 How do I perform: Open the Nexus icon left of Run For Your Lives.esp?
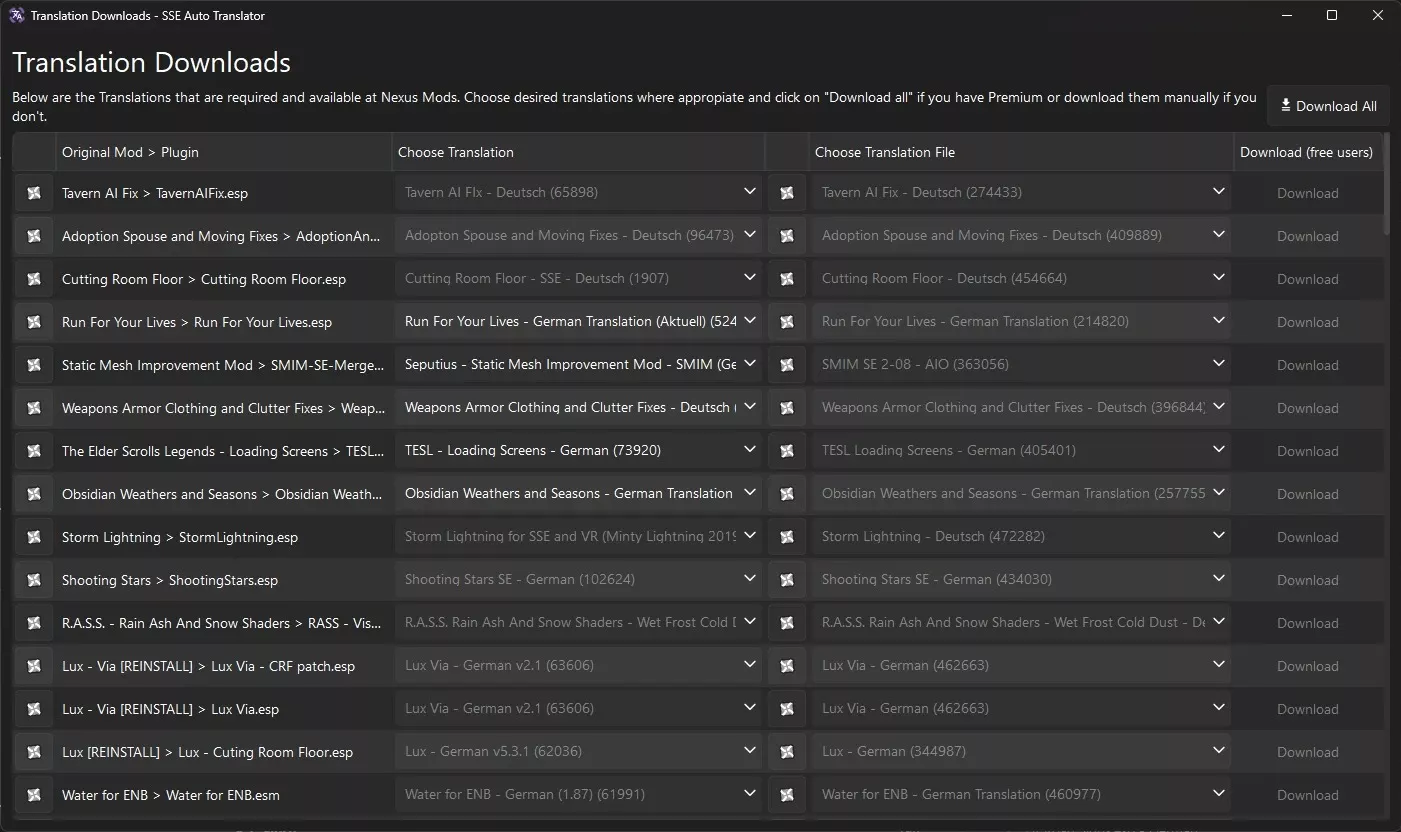(34, 322)
